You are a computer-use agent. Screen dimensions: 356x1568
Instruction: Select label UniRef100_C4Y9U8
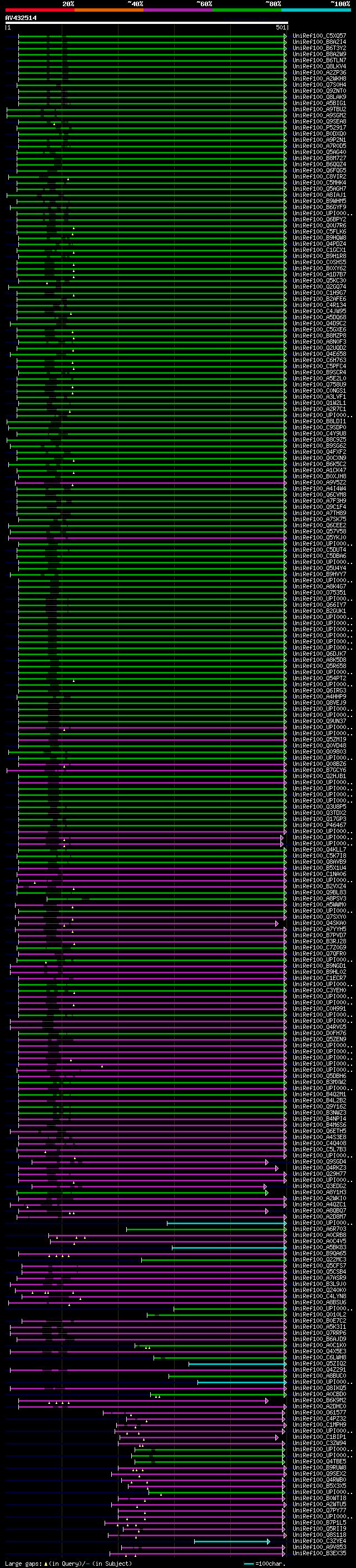tap(319, 433)
